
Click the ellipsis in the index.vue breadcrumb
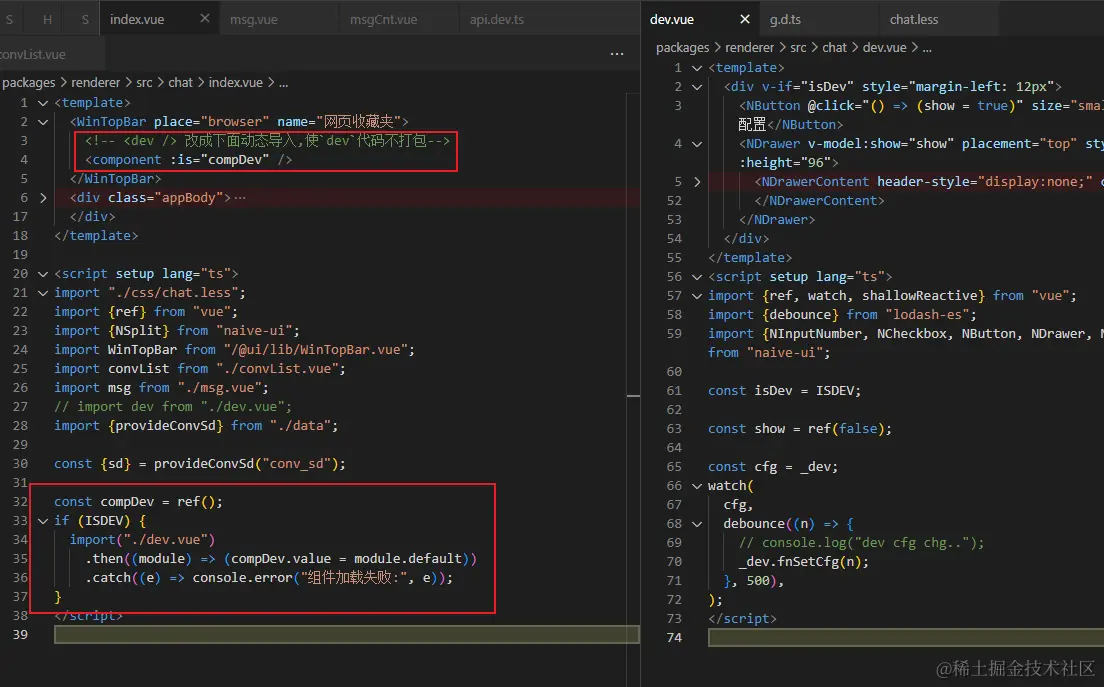click(284, 82)
